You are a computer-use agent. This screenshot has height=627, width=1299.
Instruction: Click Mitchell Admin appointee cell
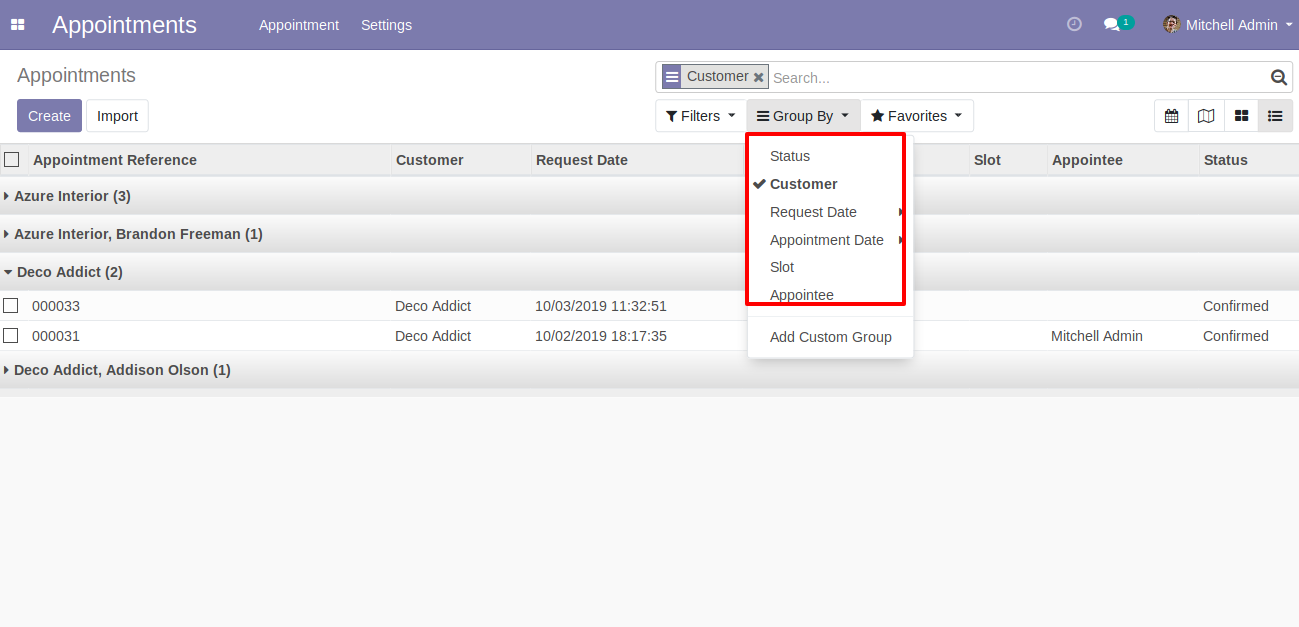point(1097,336)
